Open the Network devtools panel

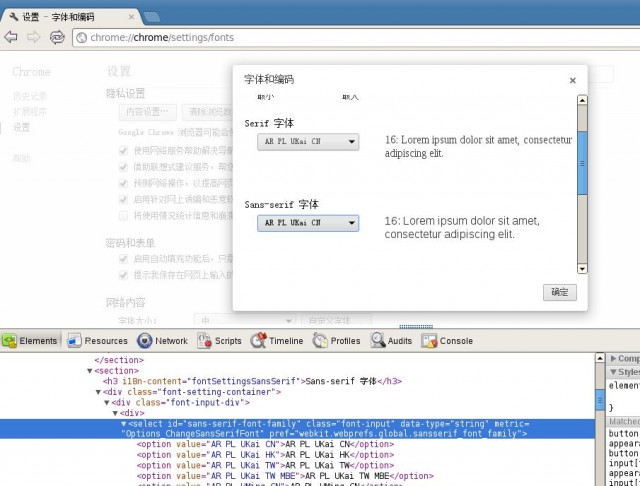[162, 341]
